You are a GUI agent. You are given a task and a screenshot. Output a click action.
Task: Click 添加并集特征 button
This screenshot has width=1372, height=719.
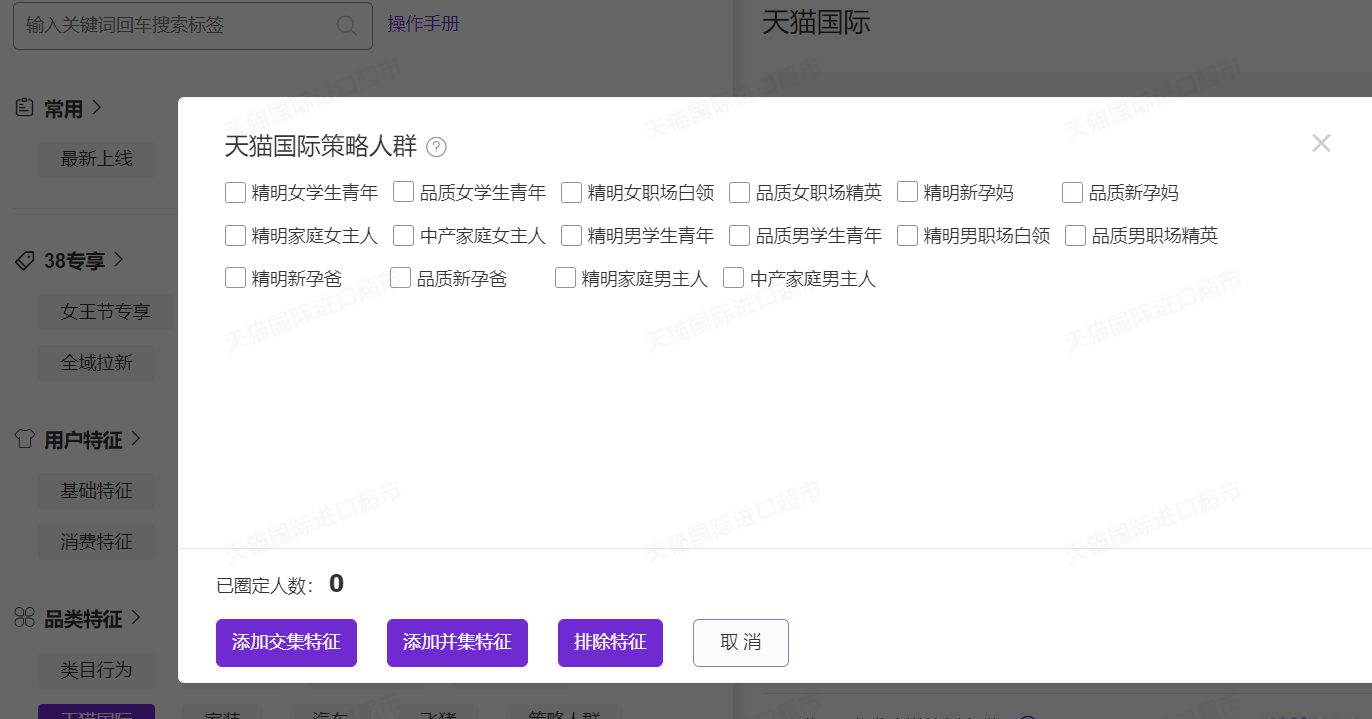coord(457,642)
